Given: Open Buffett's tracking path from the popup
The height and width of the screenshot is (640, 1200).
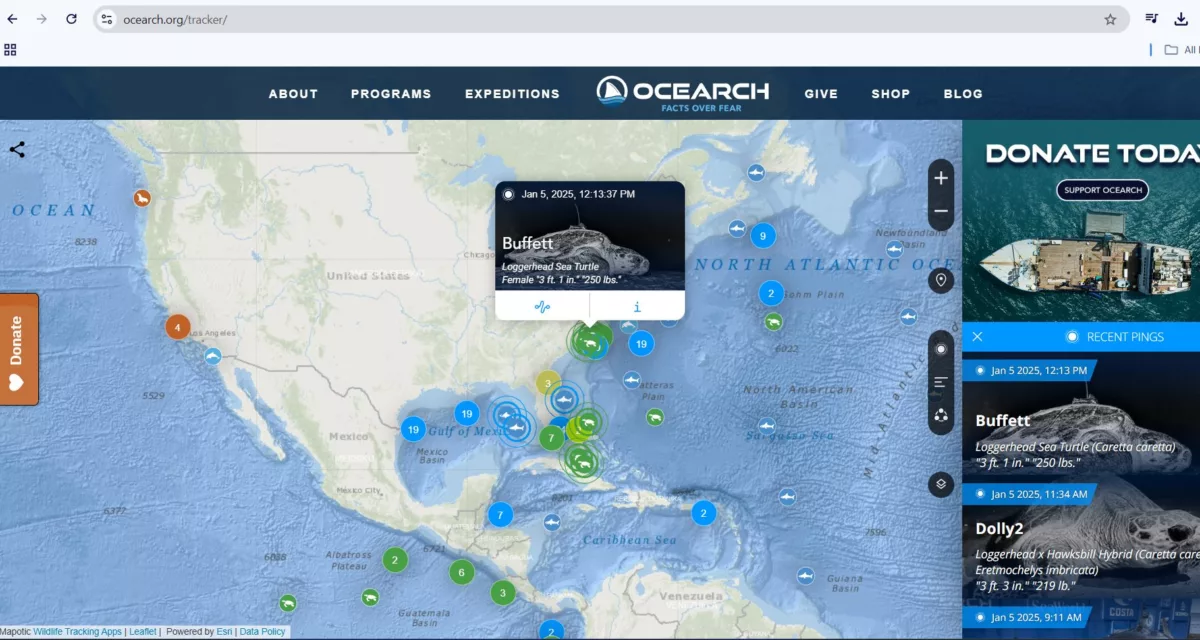Looking at the screenshot, I should 543,306.
